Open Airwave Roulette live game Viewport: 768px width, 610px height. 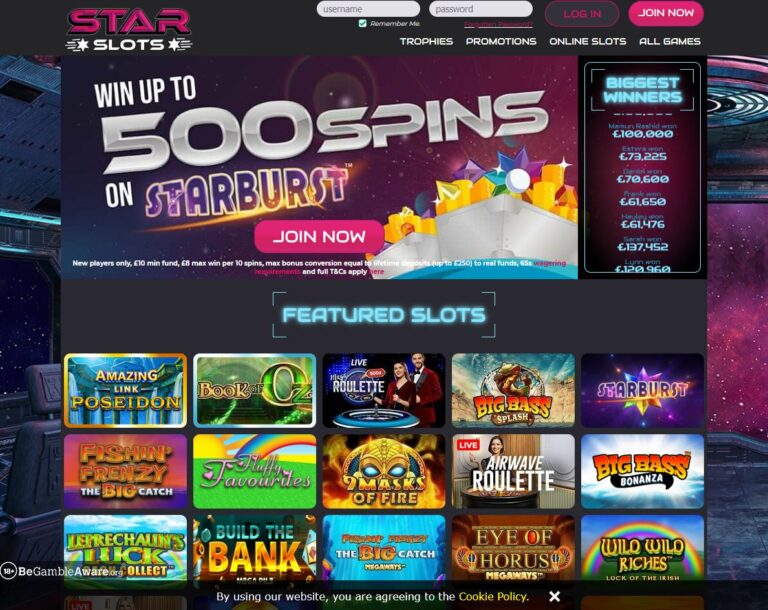tap(513, 471)
